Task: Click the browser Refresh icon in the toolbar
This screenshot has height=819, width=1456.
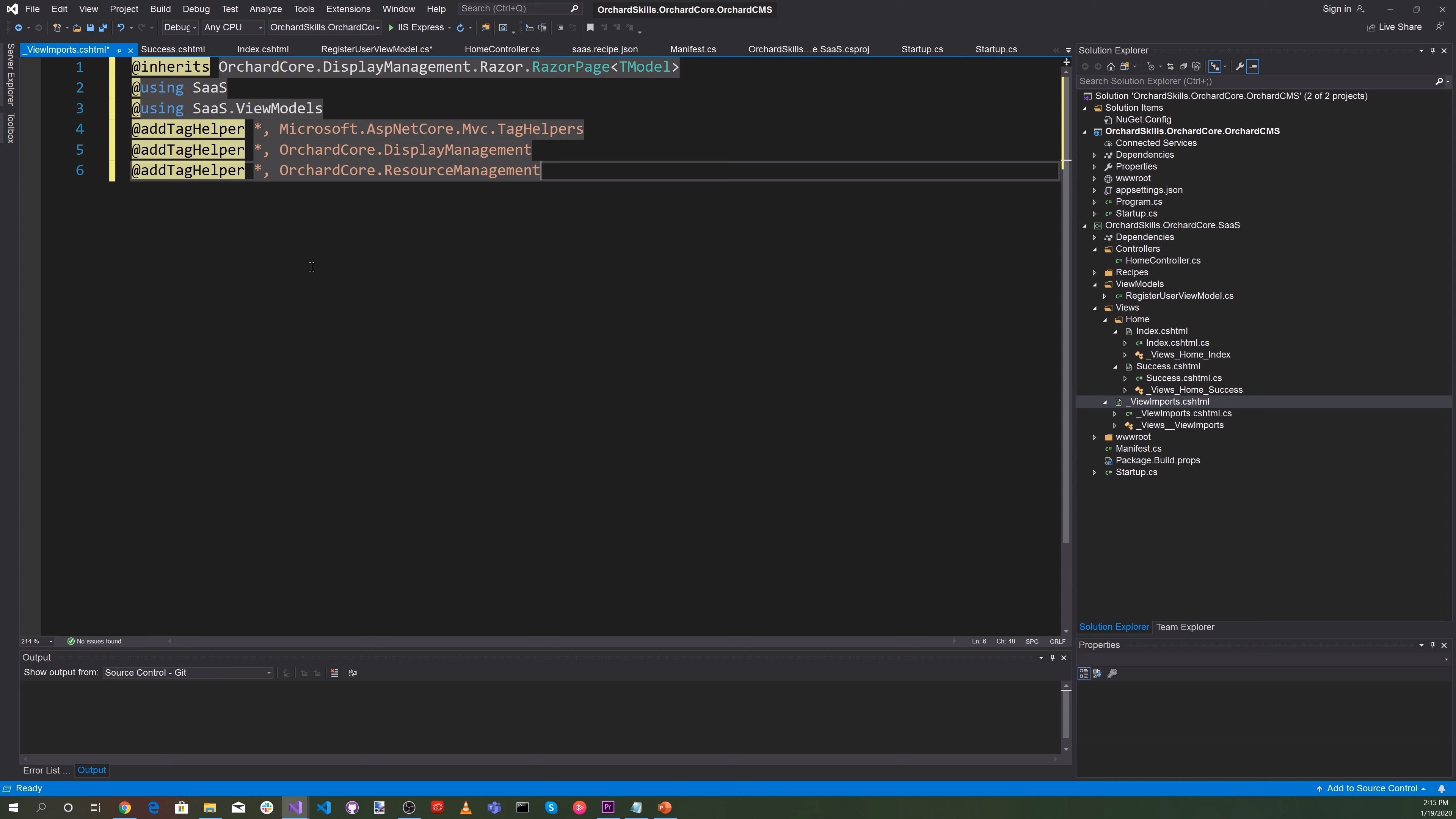Action: tap(460, 28)
